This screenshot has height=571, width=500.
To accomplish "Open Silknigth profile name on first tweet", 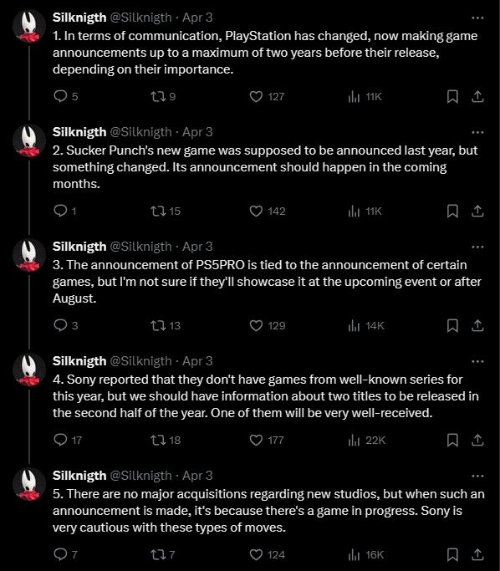I will click(x=79, y=17).
